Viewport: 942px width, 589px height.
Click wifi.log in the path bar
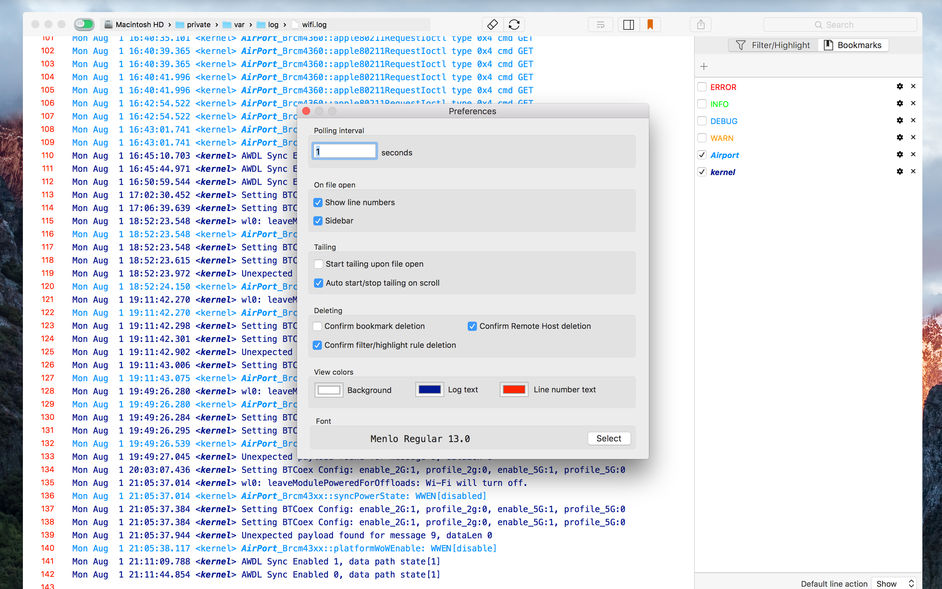(x=315, y=24)
